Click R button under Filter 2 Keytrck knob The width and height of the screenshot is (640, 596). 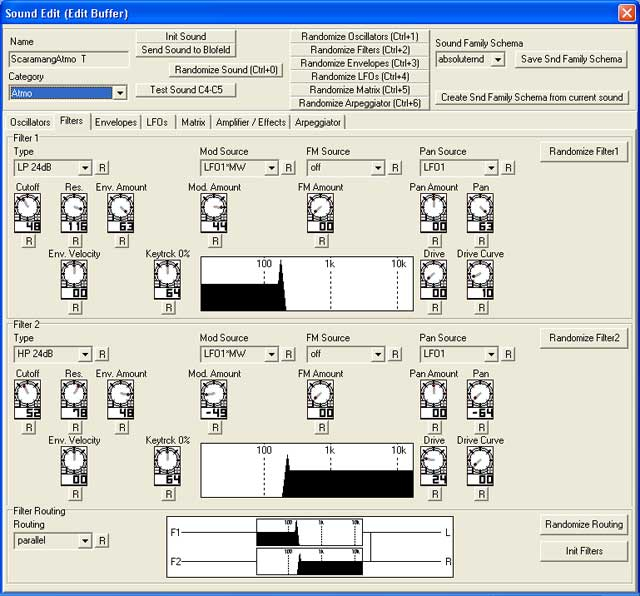click(x=167, y=492)
